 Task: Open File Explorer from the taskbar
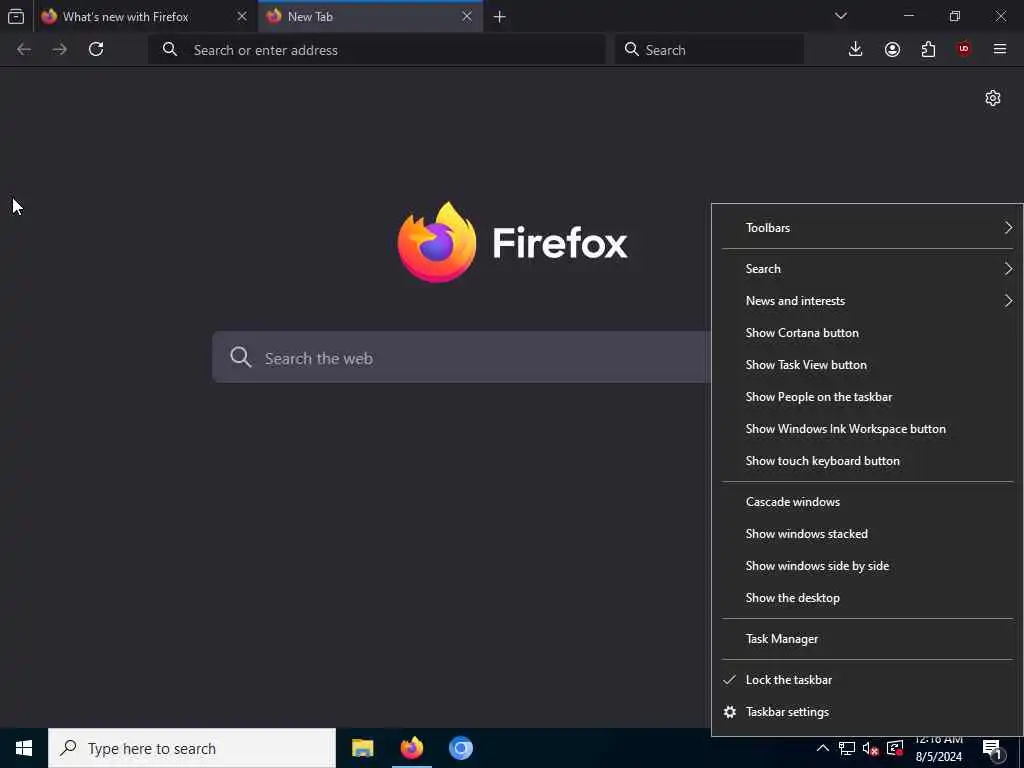362,748
